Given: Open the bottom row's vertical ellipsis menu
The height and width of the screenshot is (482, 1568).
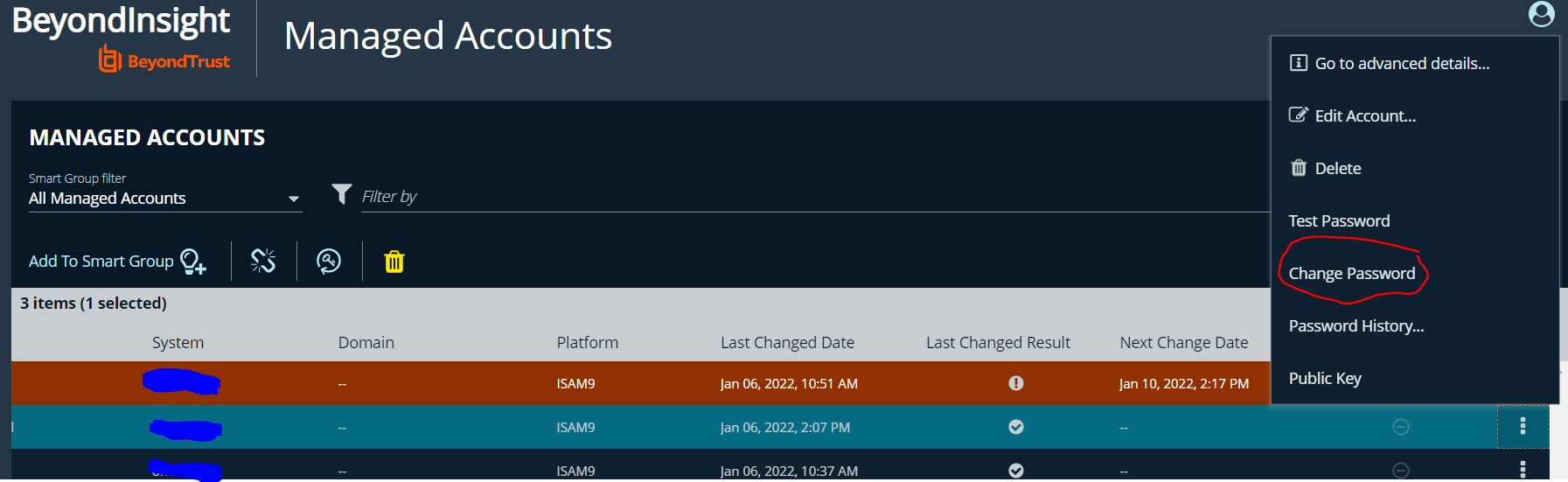Looking at the screenshot, I should (x=1523, y=469).
